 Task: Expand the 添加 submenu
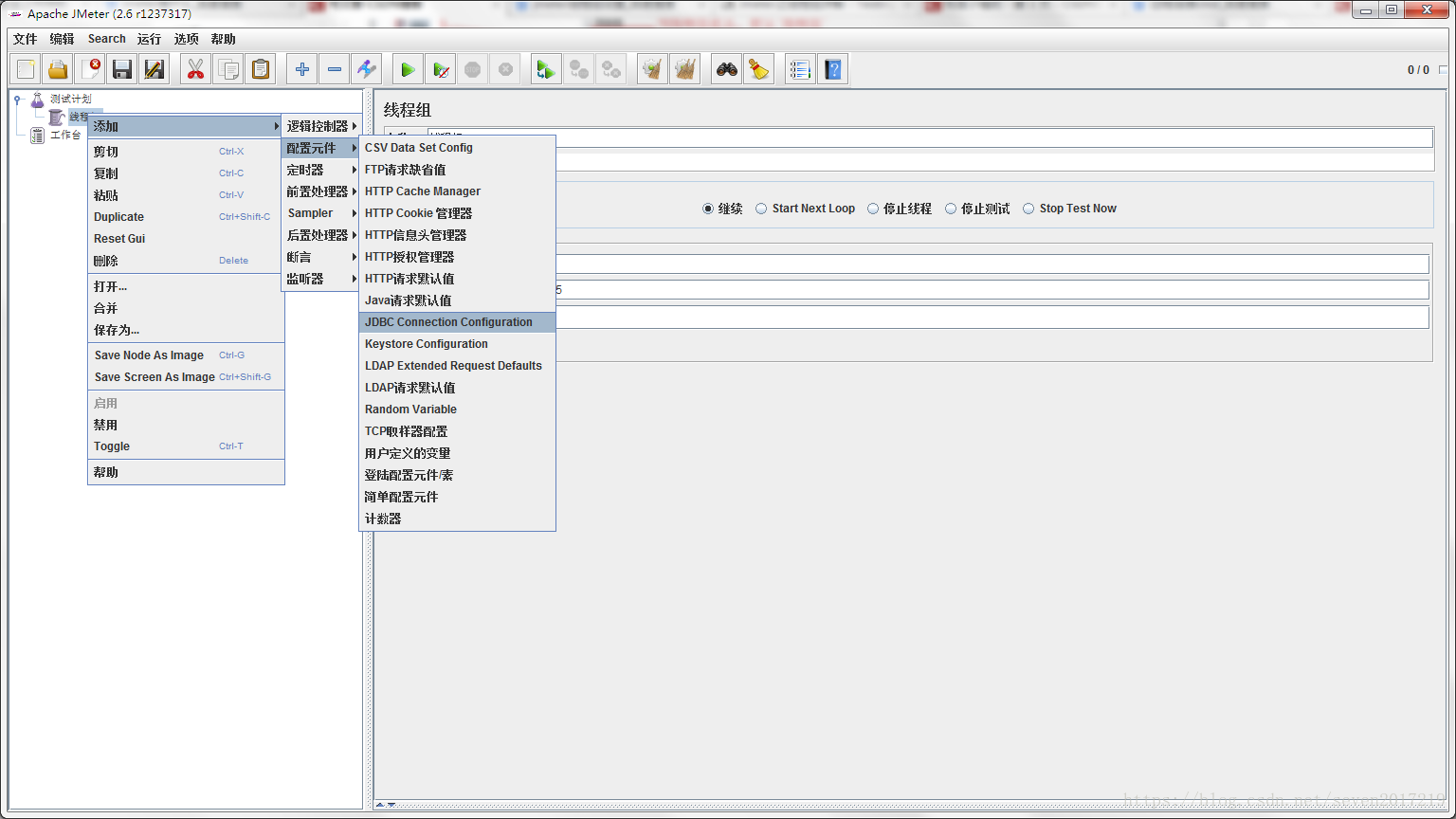tap(186, 126)
